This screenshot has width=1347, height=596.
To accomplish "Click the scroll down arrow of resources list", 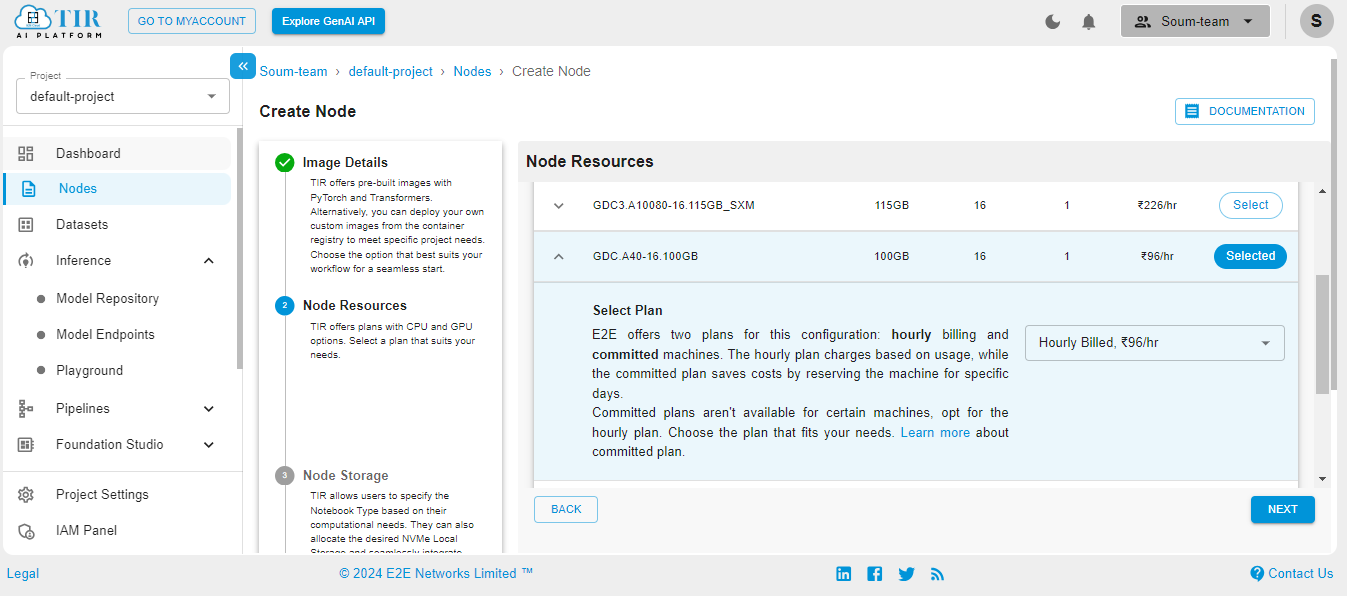I will click(1322, 479).
